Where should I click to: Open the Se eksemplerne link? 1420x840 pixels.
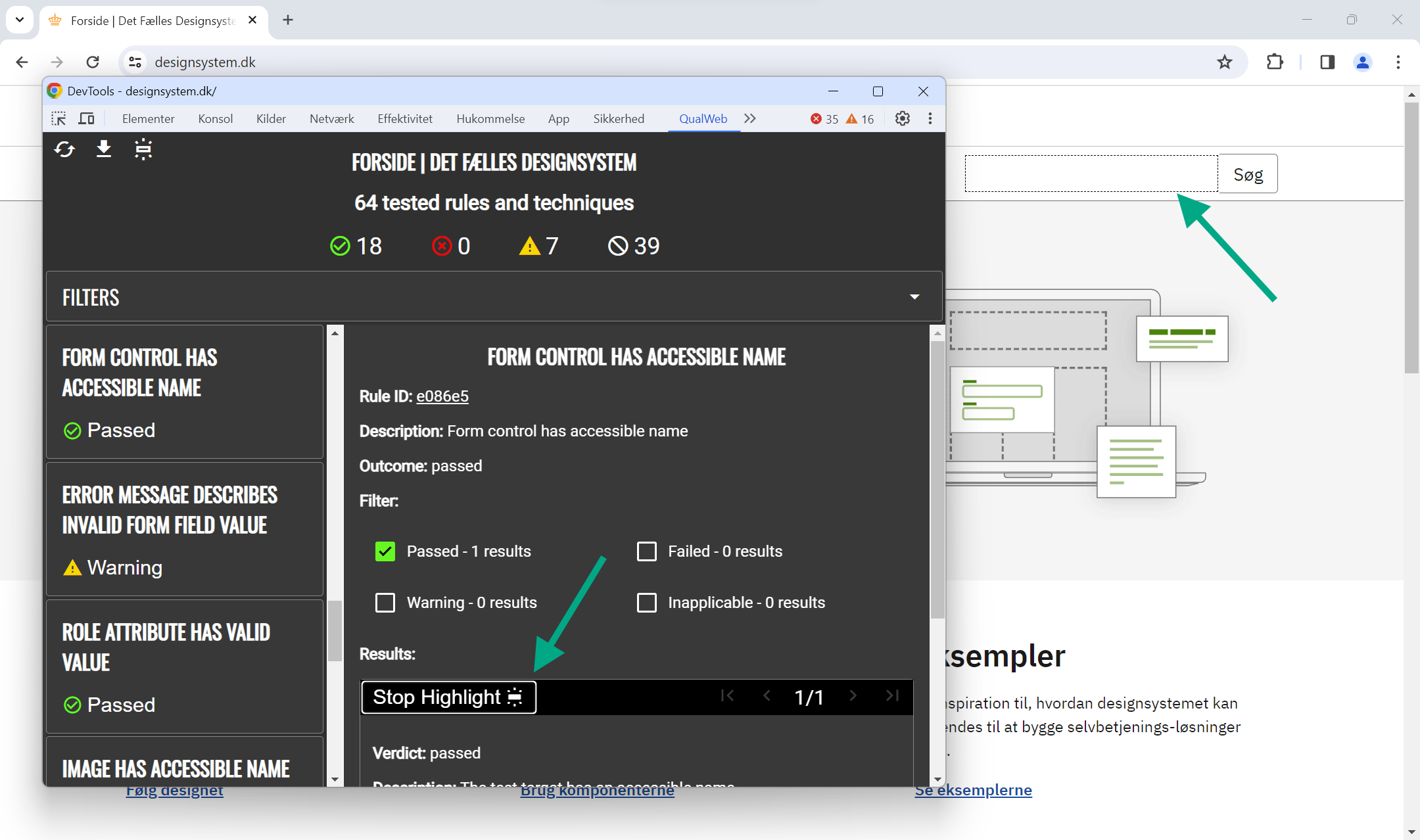974,790
